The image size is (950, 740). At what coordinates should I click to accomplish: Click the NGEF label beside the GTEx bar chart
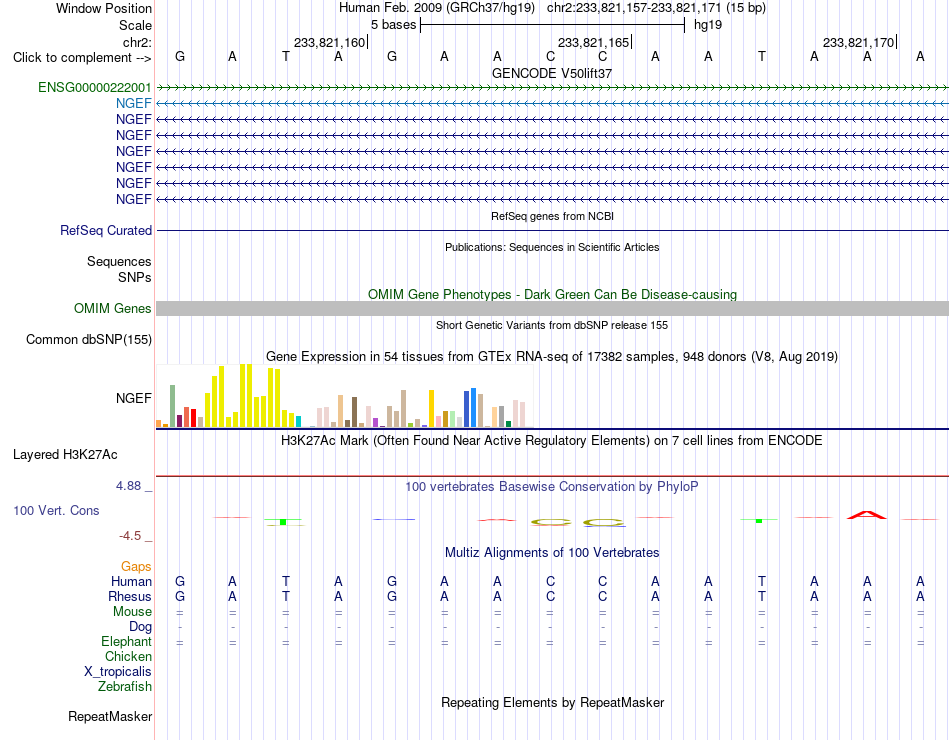click(133, 398)
